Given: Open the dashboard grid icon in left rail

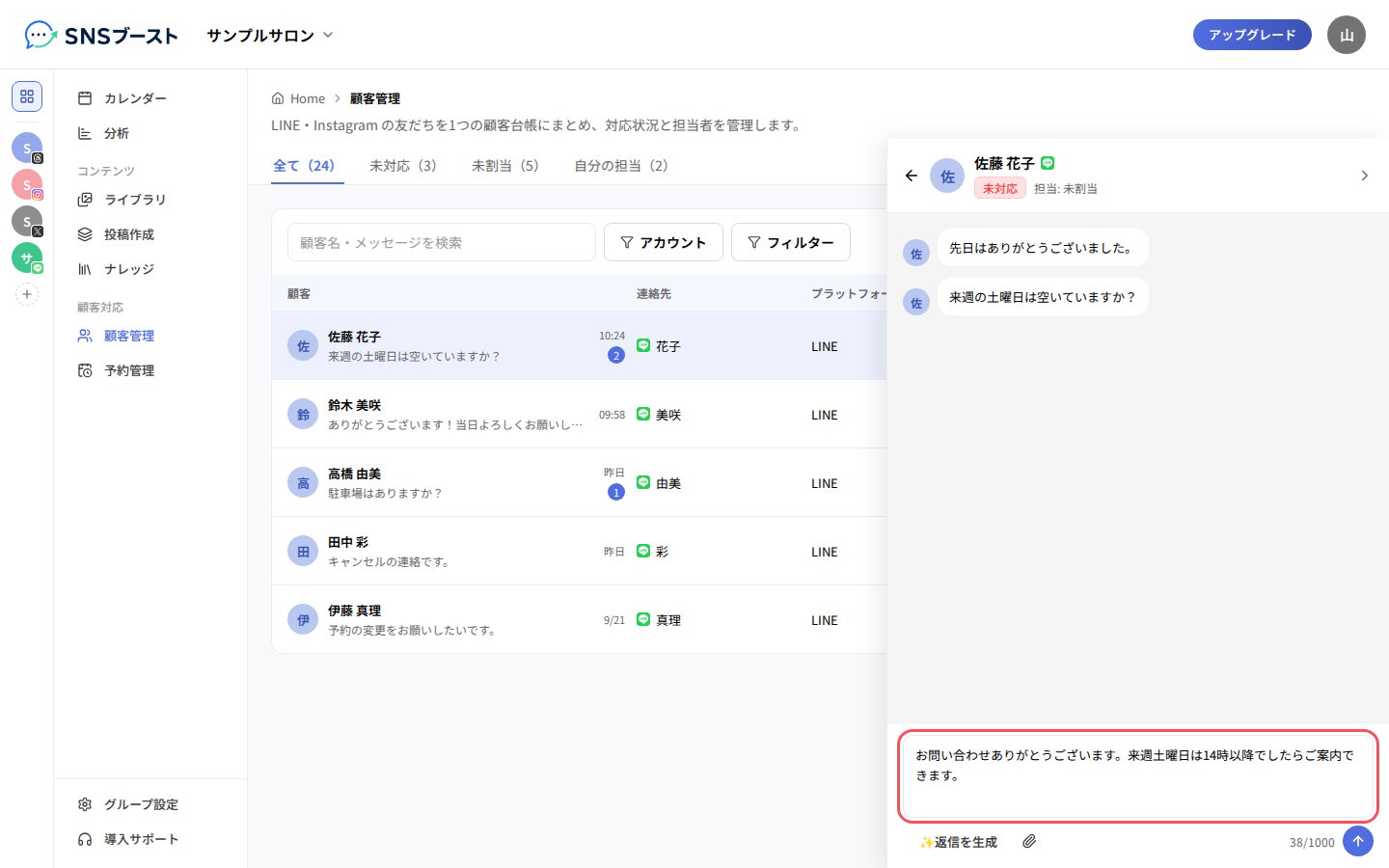Looking at the screenshot, I should (27, 96).
